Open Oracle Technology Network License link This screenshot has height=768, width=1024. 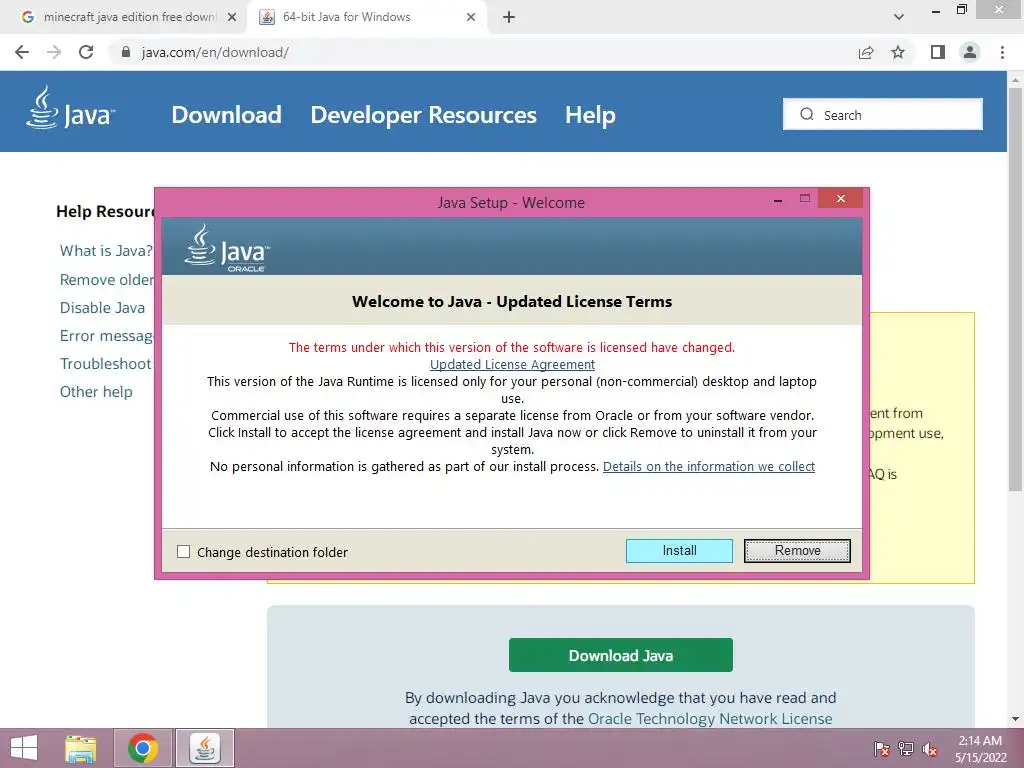click(710, 718)
